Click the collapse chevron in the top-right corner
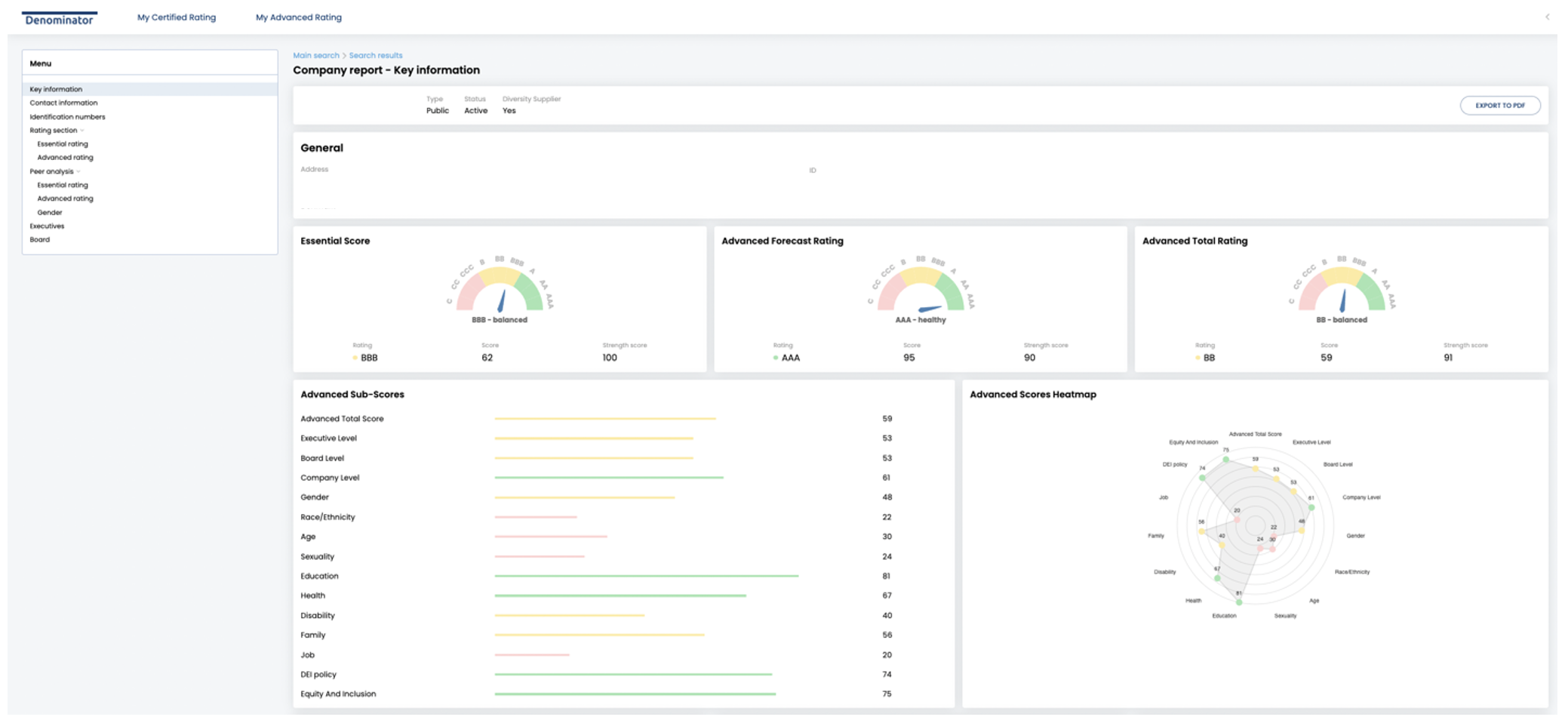This screenshot has width=1568, height=723. [1547, 17]
